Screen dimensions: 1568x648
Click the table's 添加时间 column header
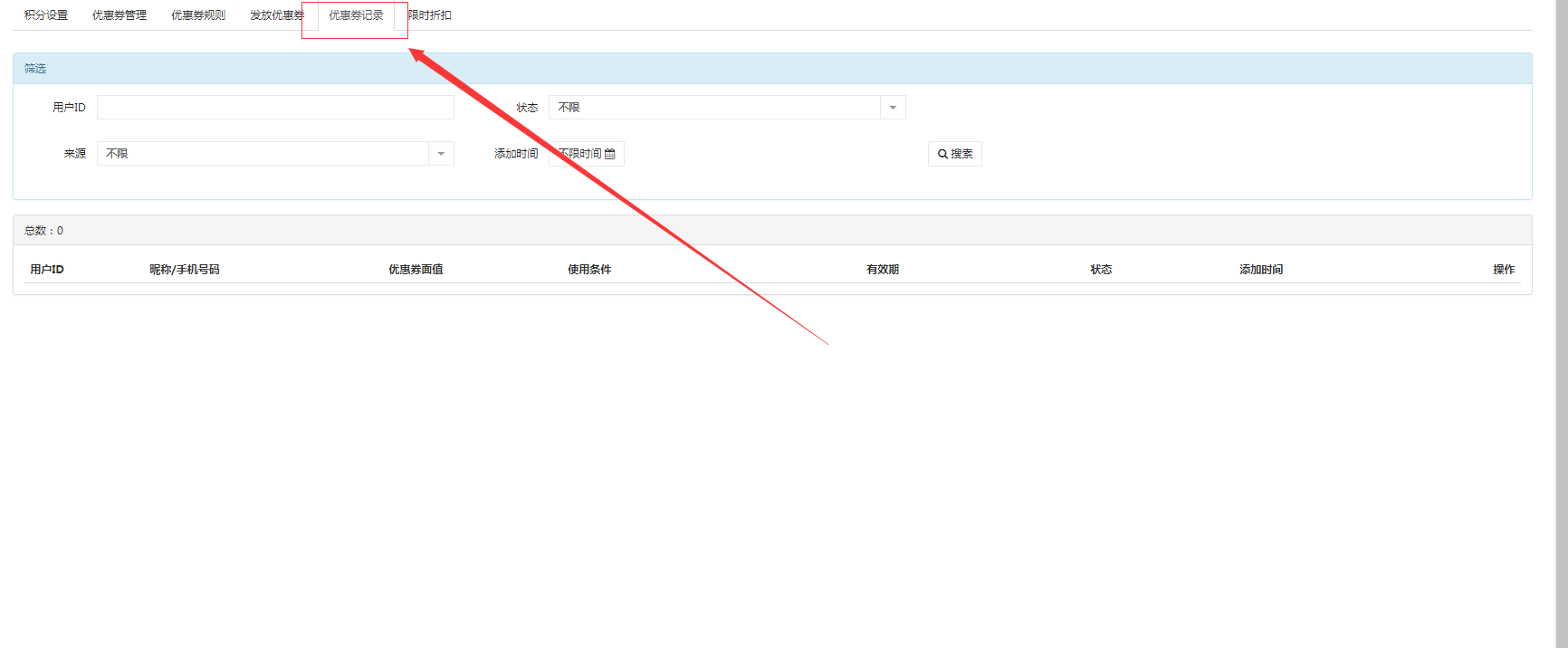[x=1261, y=270]
